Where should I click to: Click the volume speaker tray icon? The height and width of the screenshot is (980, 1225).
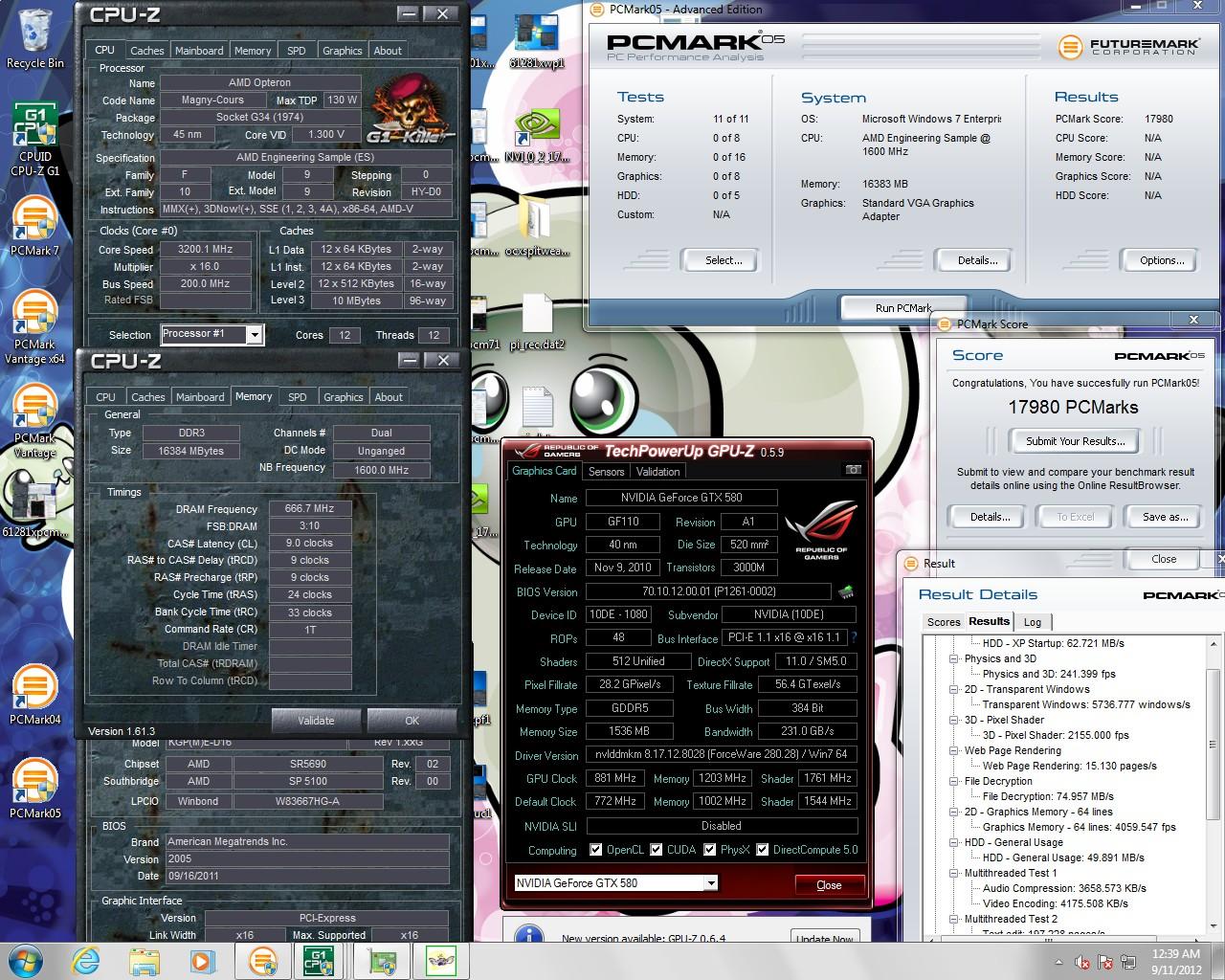tap(1083, 962)
